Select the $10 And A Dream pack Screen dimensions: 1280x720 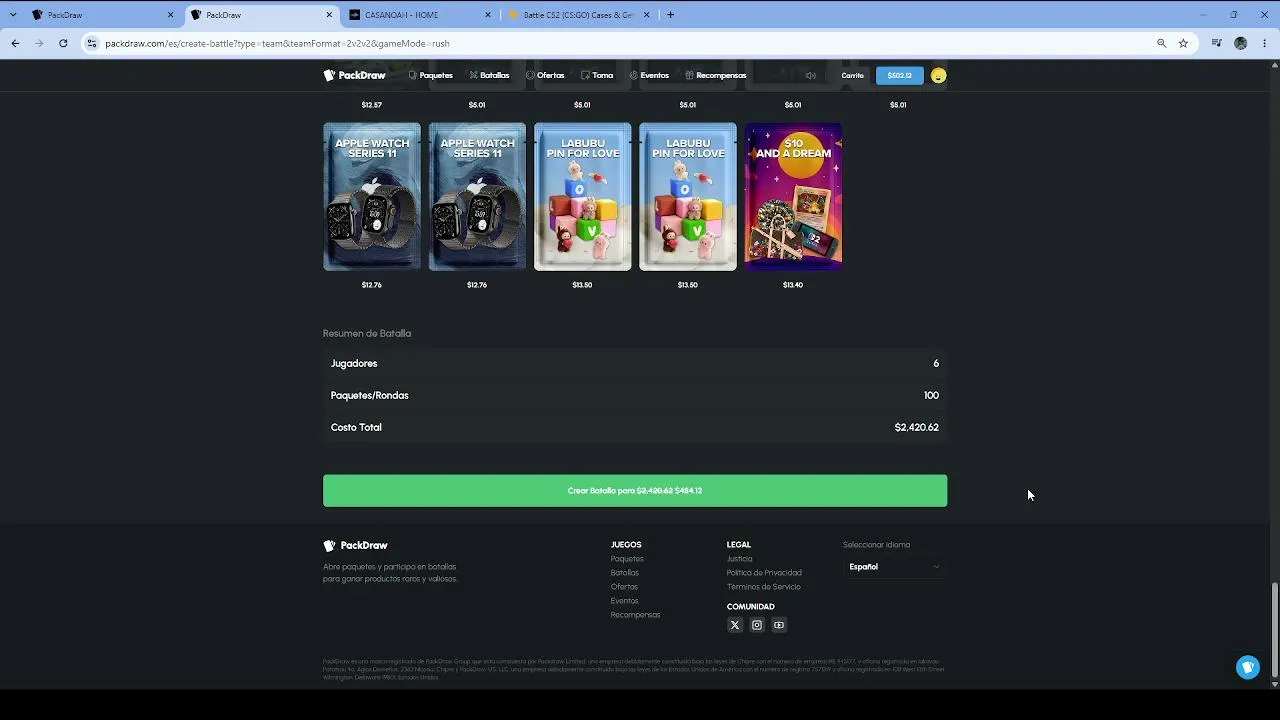pyautogui.click(x=793, y=197)
